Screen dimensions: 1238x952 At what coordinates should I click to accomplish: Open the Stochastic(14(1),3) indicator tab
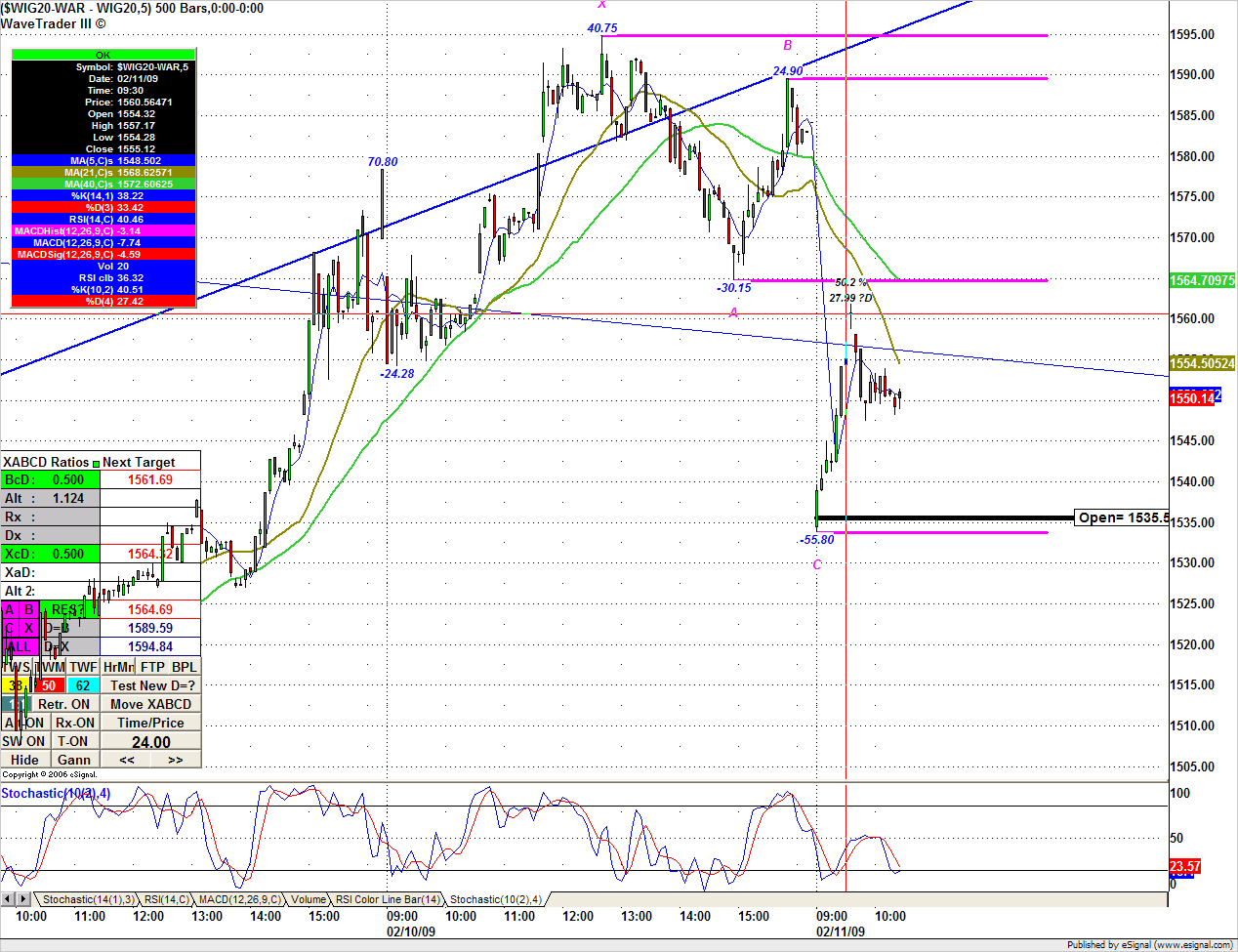88,899
